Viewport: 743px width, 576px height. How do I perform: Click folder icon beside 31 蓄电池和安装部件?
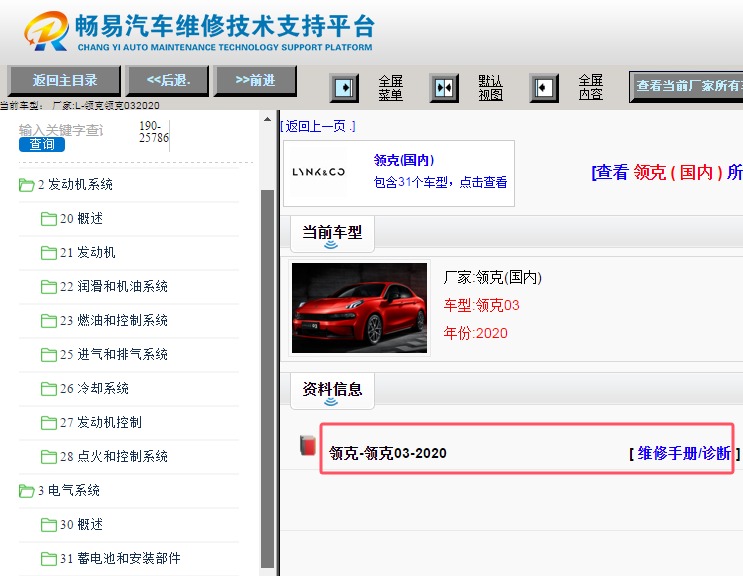click(49, 559)
